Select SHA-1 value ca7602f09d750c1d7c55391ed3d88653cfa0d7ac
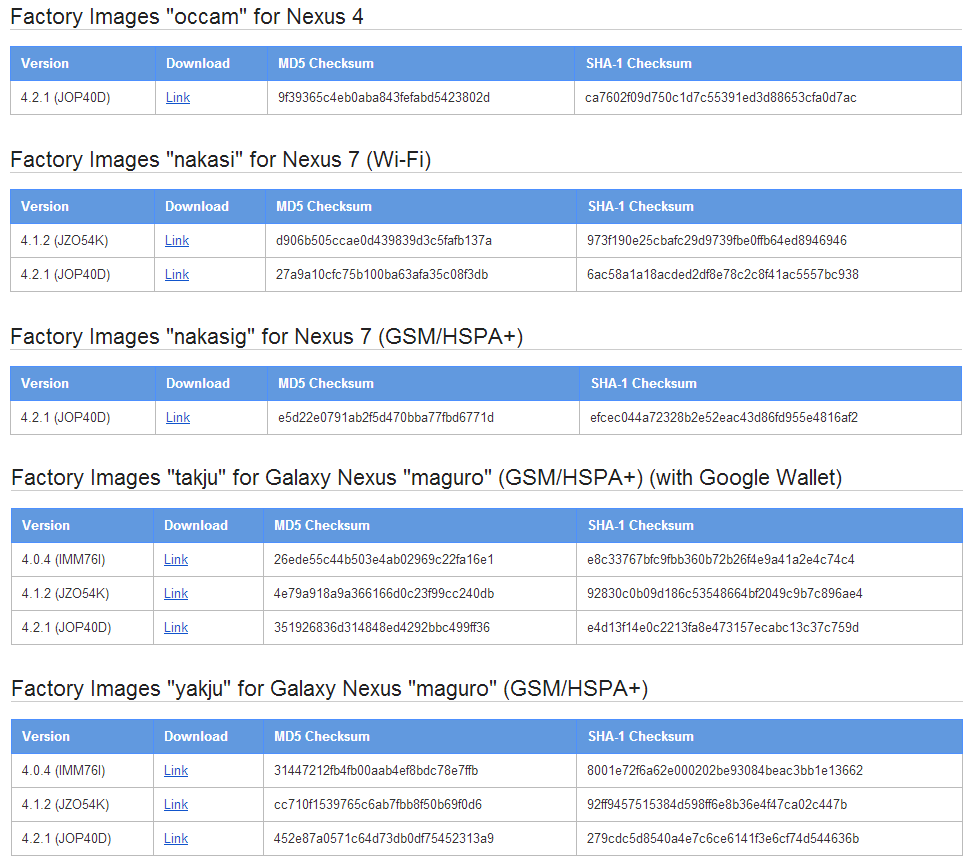The height and width of the screenshot is (866, 972). click(x=720, y=97)
